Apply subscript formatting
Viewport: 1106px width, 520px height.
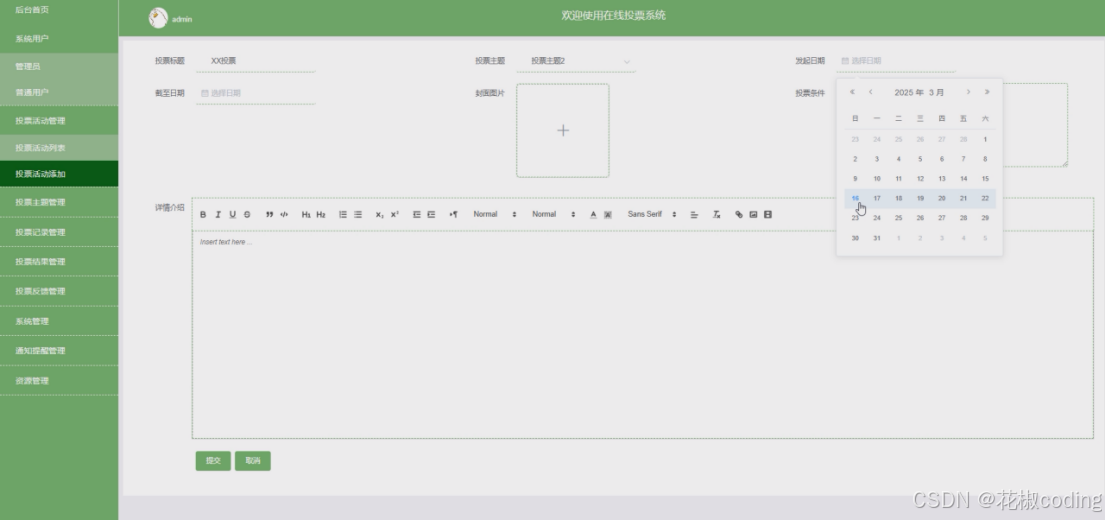[379, 214]
